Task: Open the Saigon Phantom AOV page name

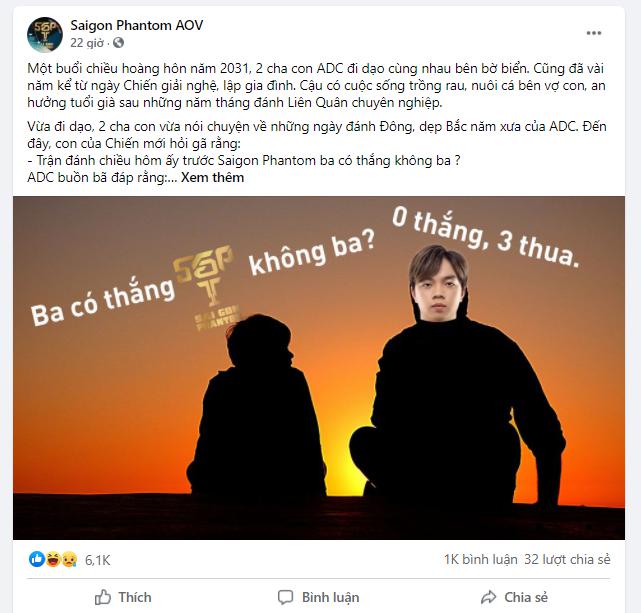Action: (x=137, y=25)
